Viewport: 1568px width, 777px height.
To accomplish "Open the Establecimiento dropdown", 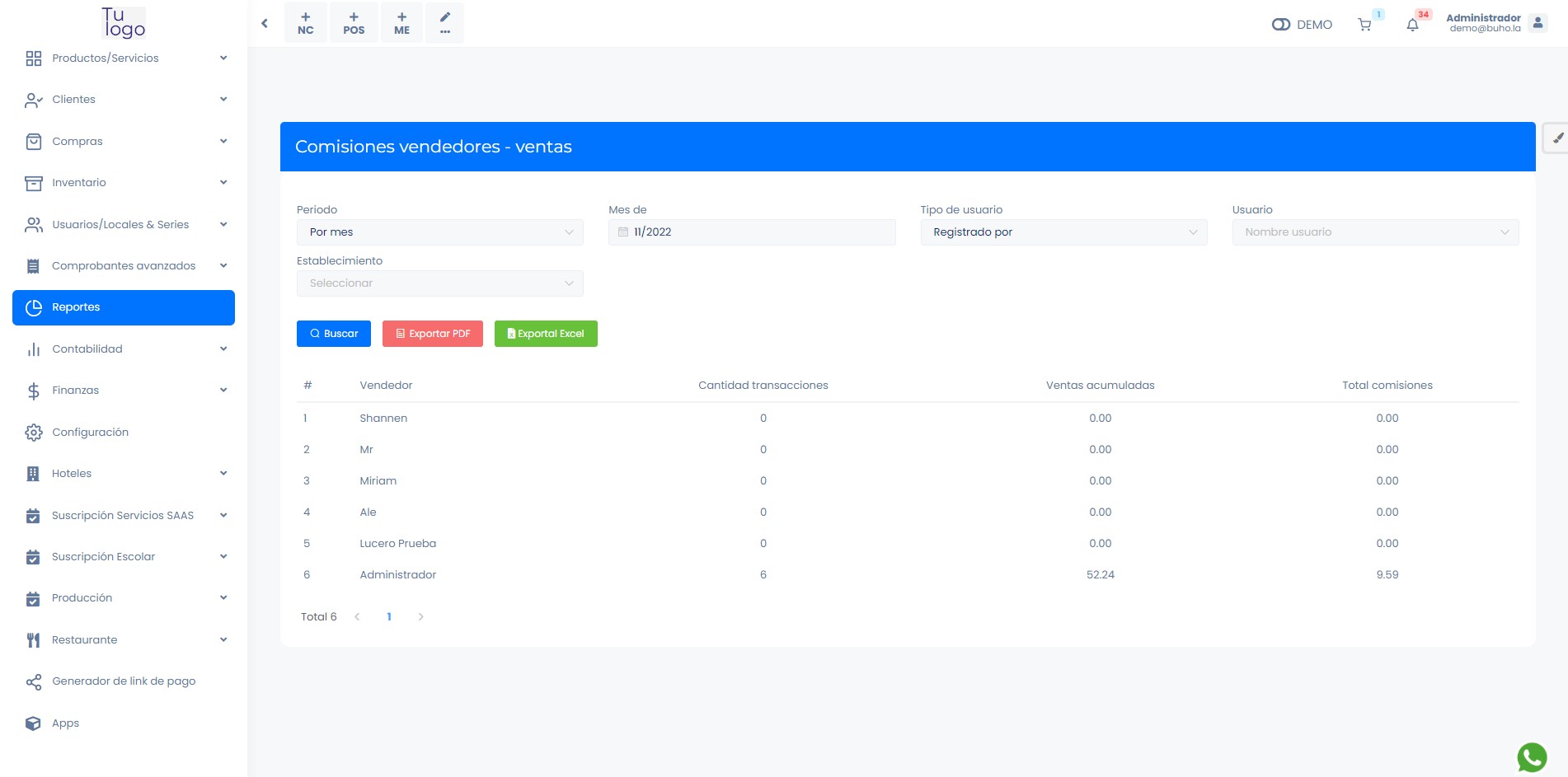I will tap(439, 283).
